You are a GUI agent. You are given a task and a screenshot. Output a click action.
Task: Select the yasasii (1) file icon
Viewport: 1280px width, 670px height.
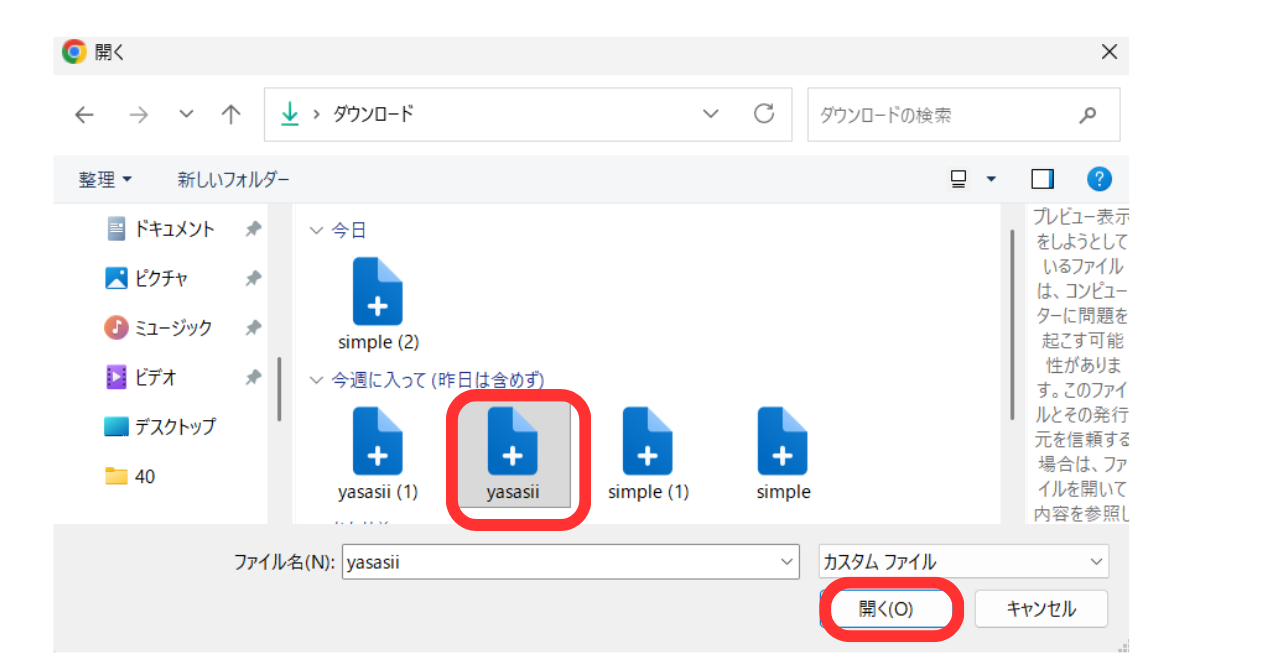click(x=378, y=442)
